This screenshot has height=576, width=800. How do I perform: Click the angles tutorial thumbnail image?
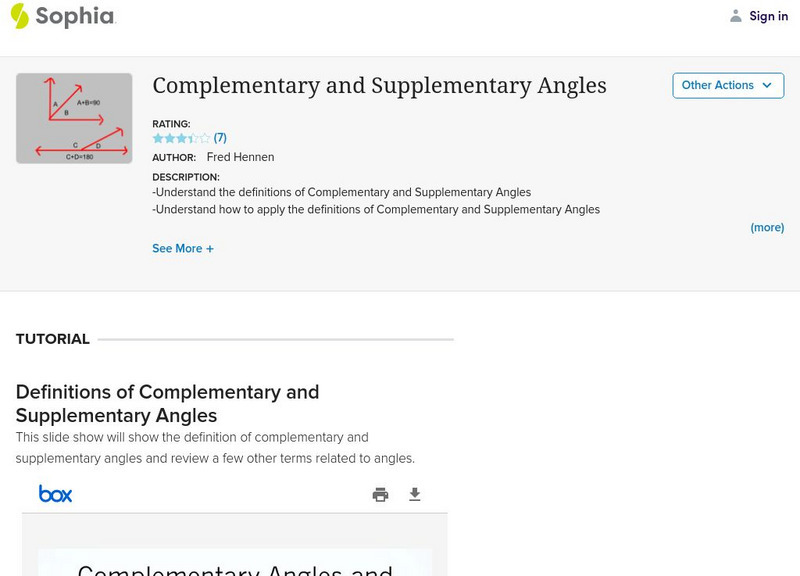[x=74, y=118]
